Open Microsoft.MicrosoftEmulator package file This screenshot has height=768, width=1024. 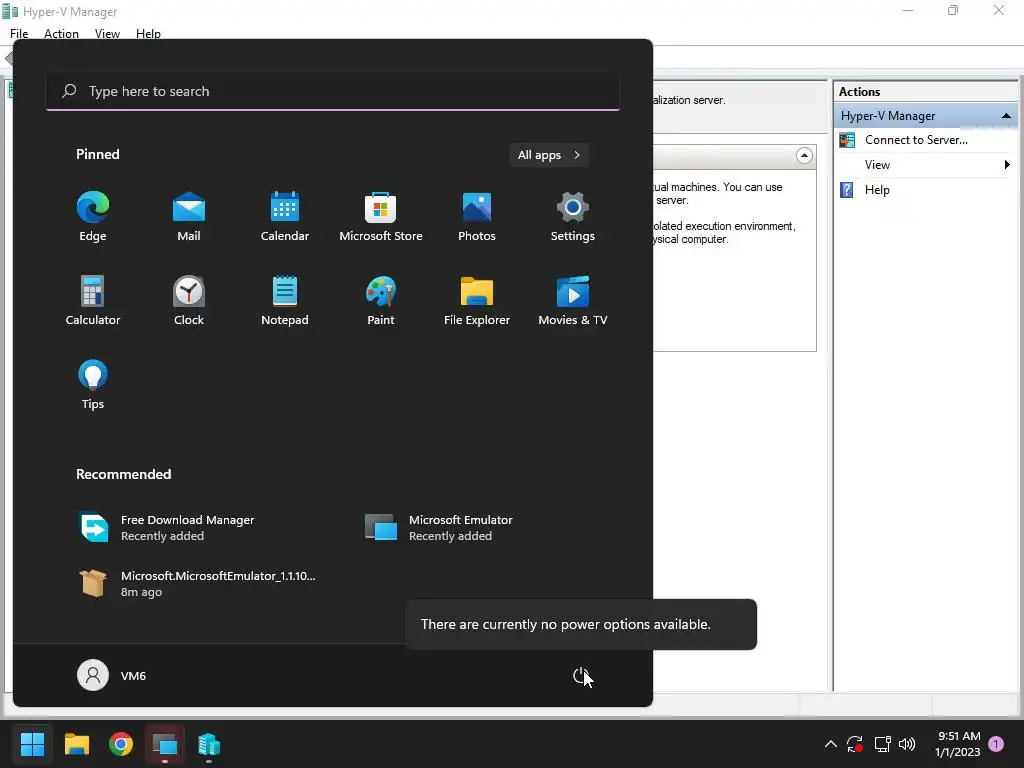196,584
